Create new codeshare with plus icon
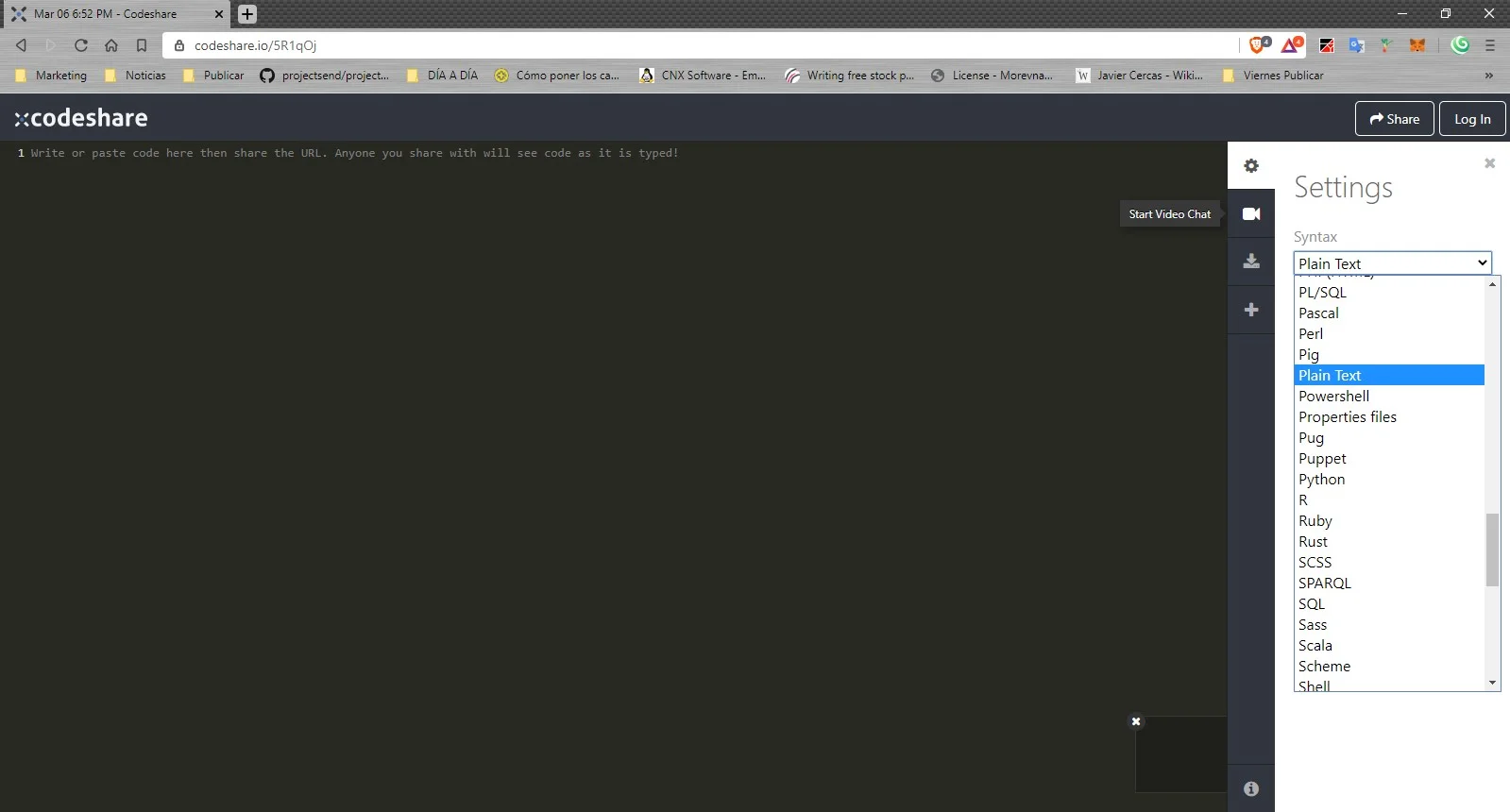This screenshot has height=812, width=1510. tap(1251, 310)
